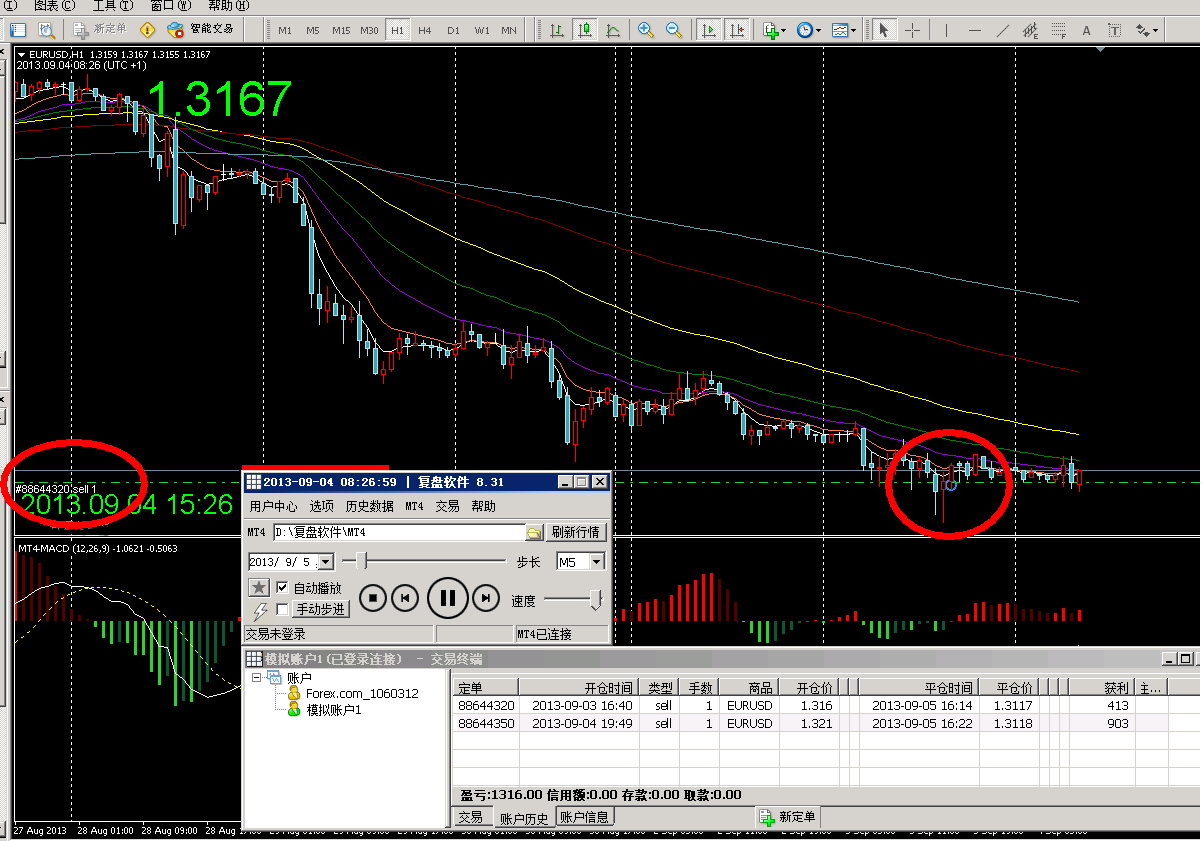
Task: Step forward to the next bar
Action: [485, 598]
